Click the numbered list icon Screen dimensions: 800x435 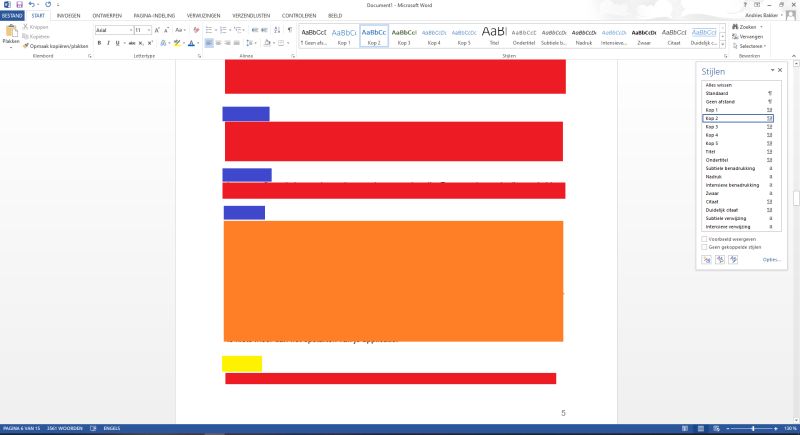(223, 30)
